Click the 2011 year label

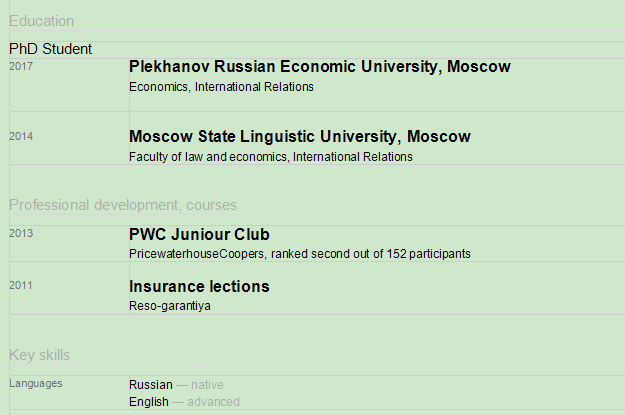click(x=21, y=286)
